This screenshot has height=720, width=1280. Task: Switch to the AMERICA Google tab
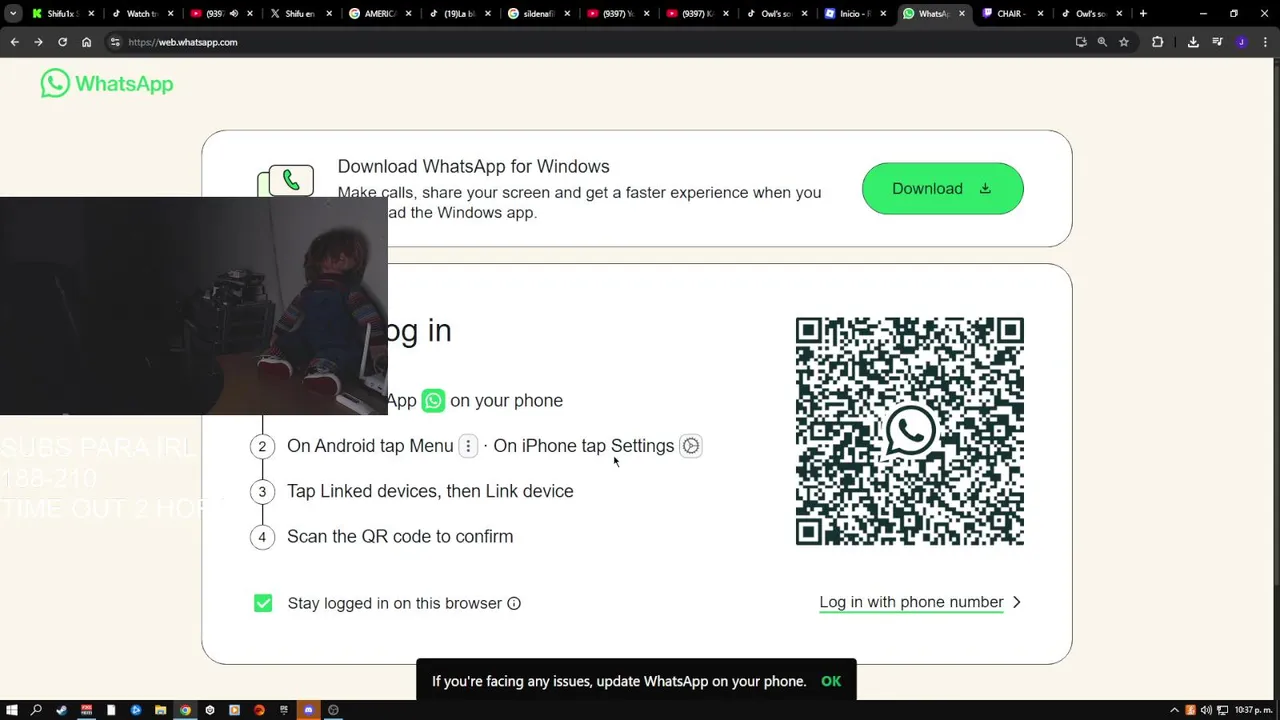tap(380, 14)
